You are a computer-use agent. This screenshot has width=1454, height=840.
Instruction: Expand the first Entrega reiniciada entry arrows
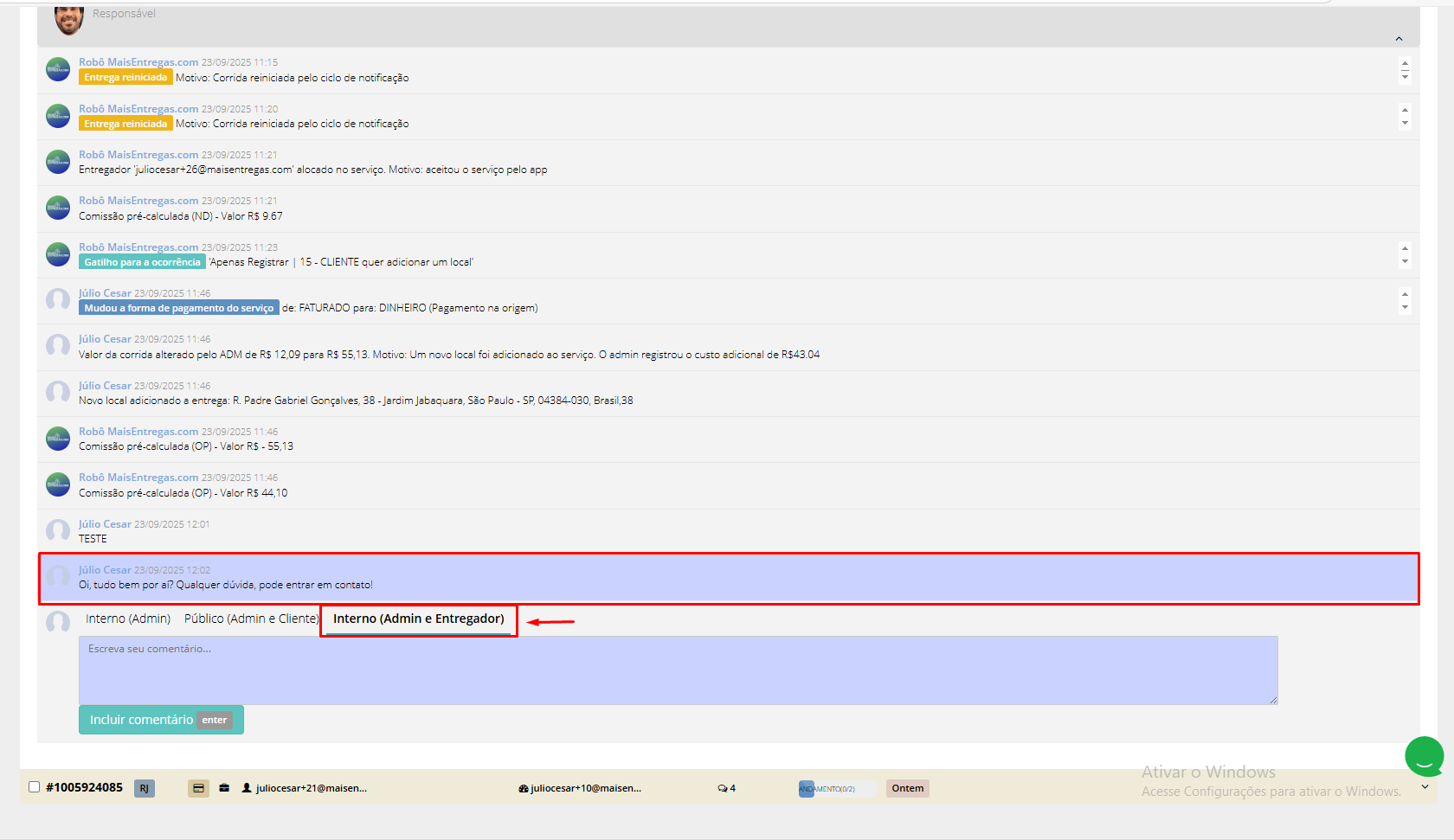[1405, 70]
